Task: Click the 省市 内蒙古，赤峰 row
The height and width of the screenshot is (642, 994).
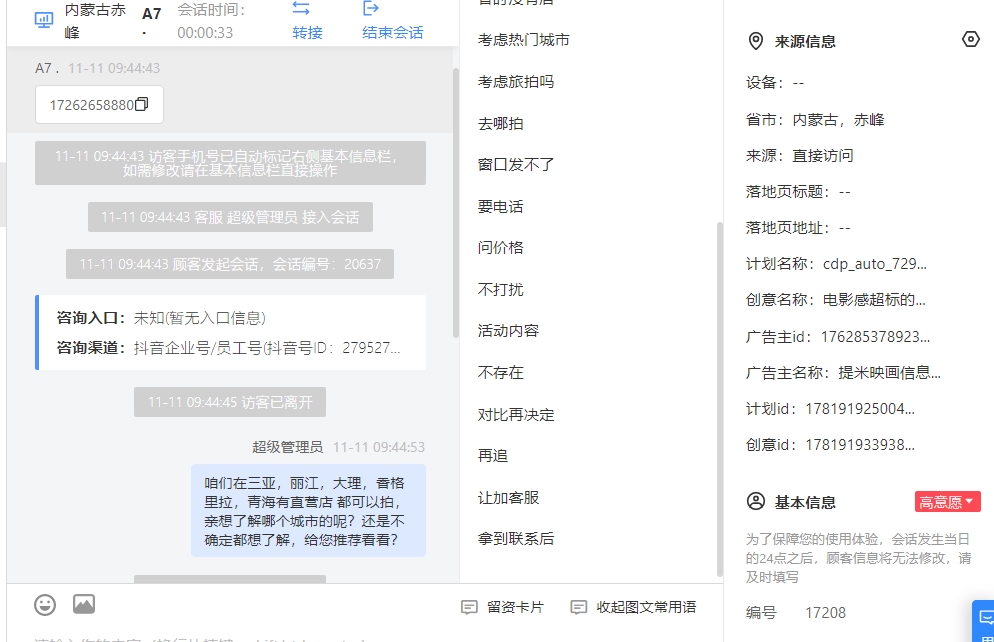Action: click(815, 120)
